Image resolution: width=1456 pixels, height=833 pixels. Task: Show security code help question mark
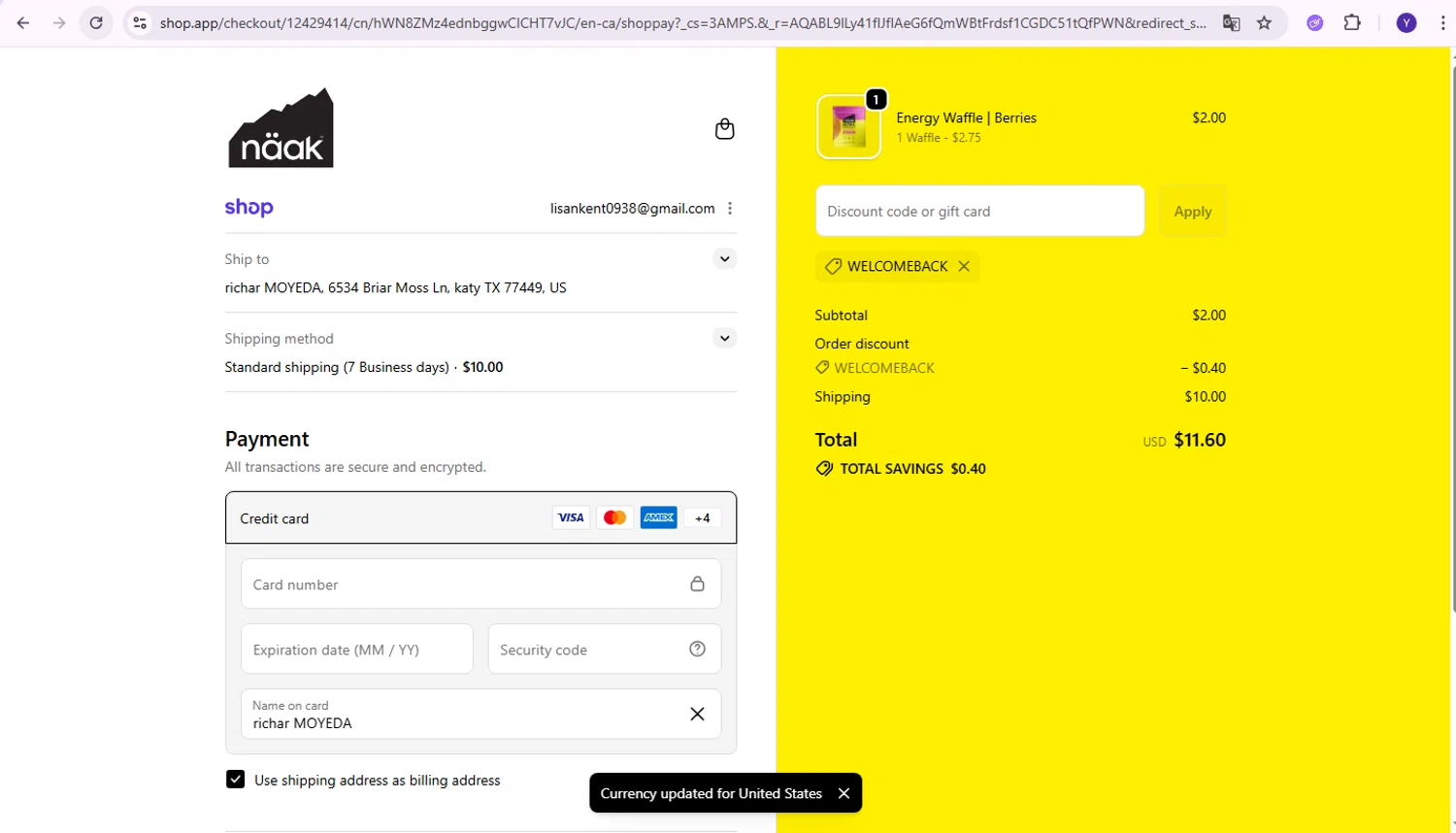click(x=697, y=649)
